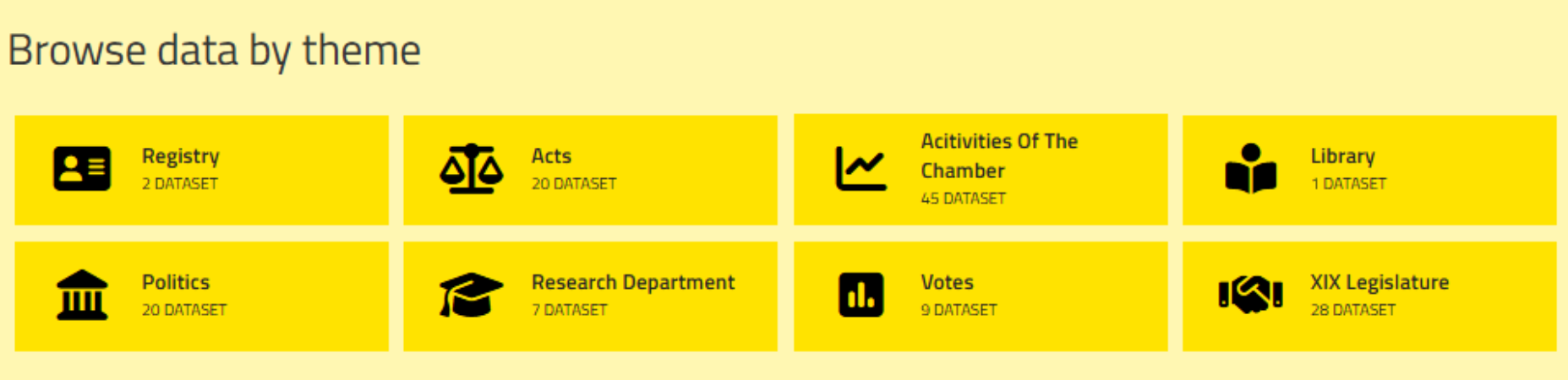The width and height of the screenshot is (1568, 380).
Task: Click the 45 DATASET count label
Action: click(963, 198)
